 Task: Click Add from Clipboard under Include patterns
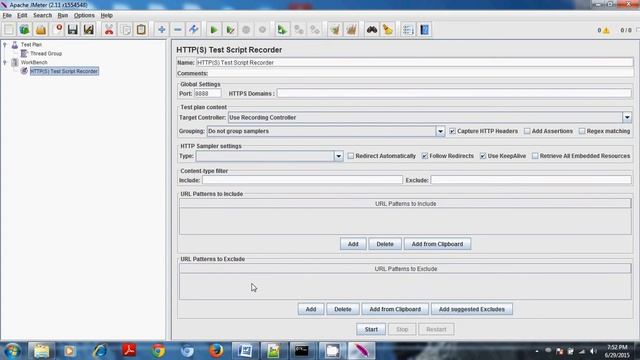(437, 244)
